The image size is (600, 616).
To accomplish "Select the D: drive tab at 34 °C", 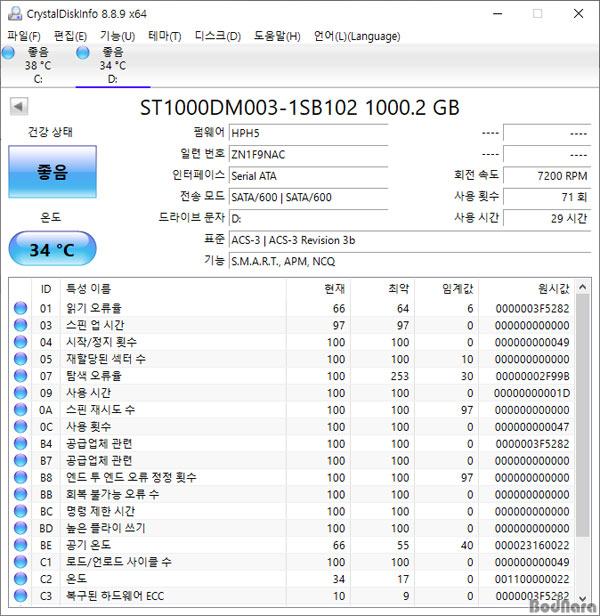I will click(x=113, y=65).
